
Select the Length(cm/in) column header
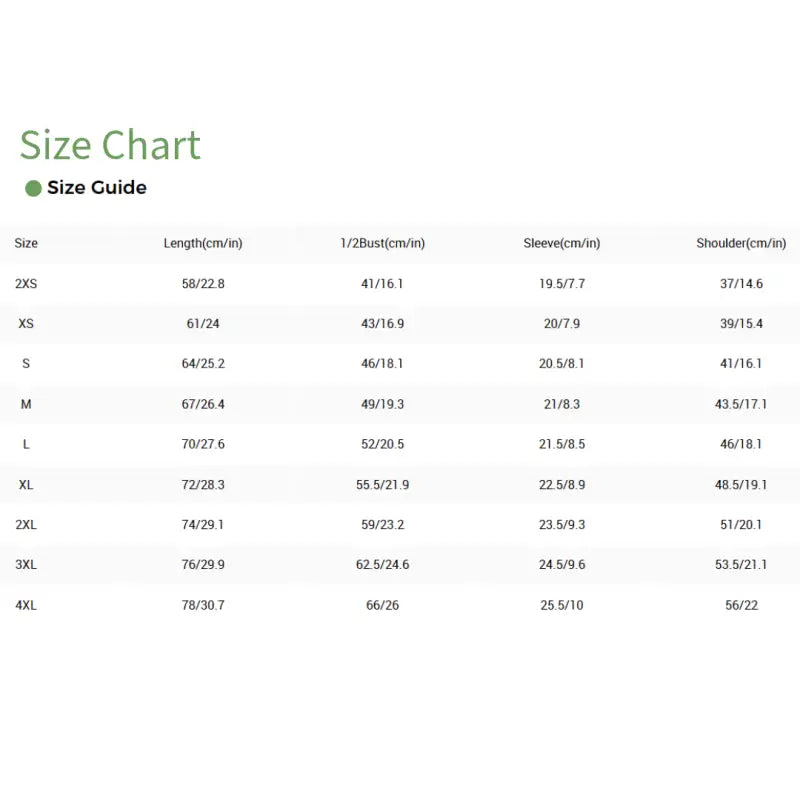(x=203, y=243)
